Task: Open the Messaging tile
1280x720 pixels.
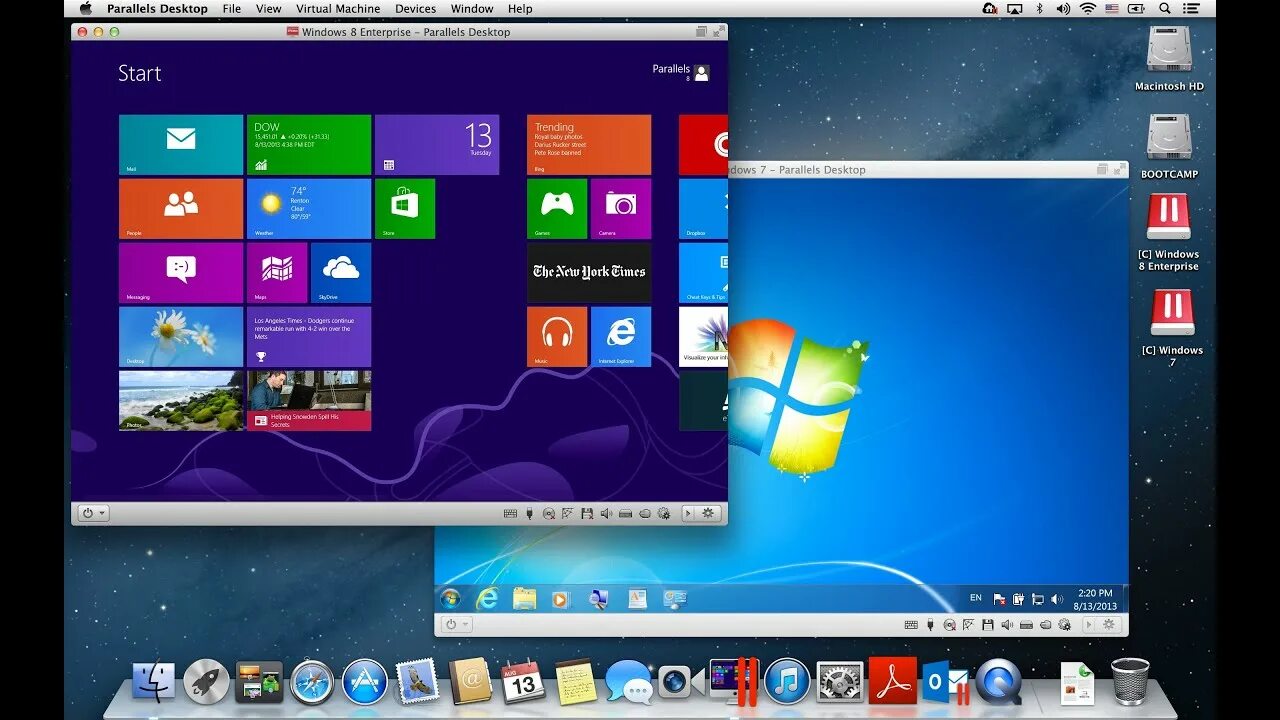Action: pos(181,273)
